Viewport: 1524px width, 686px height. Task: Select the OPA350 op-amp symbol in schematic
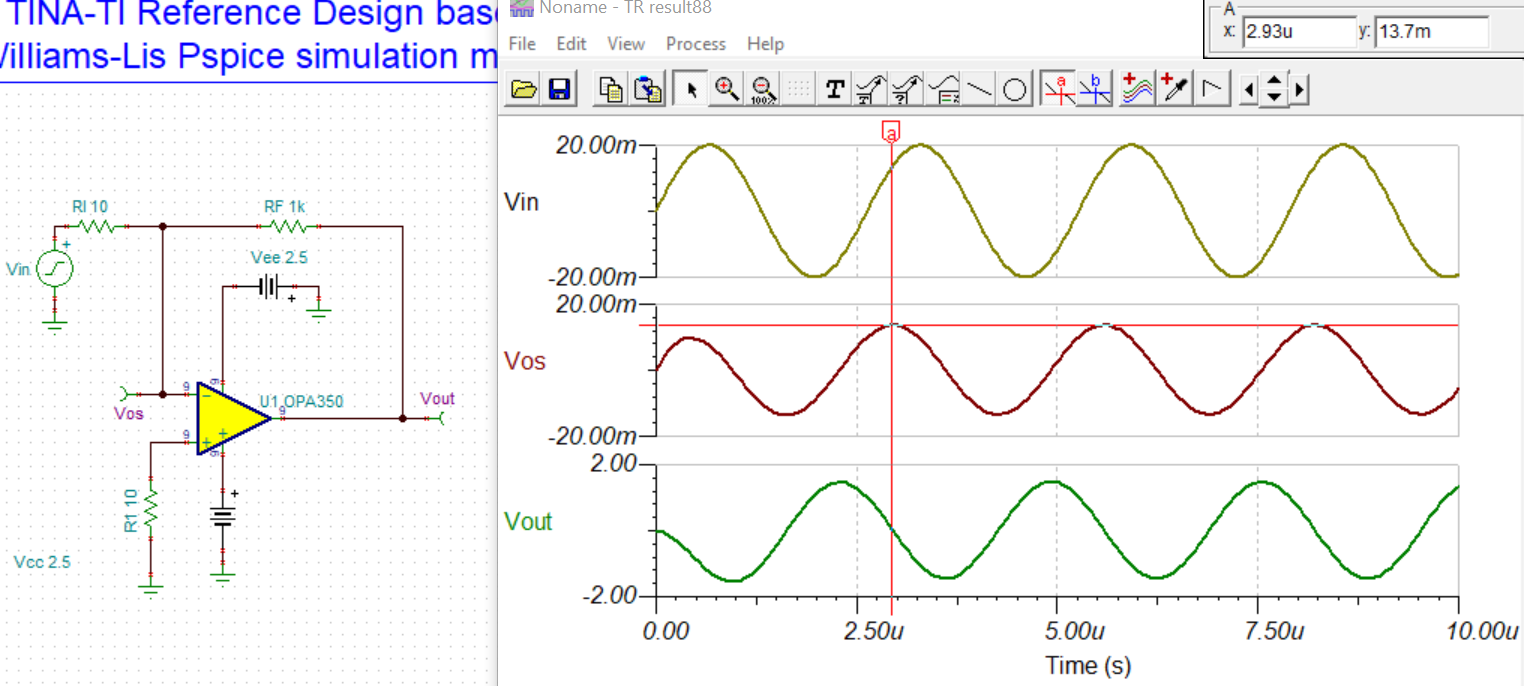click(x=234, y=418)
